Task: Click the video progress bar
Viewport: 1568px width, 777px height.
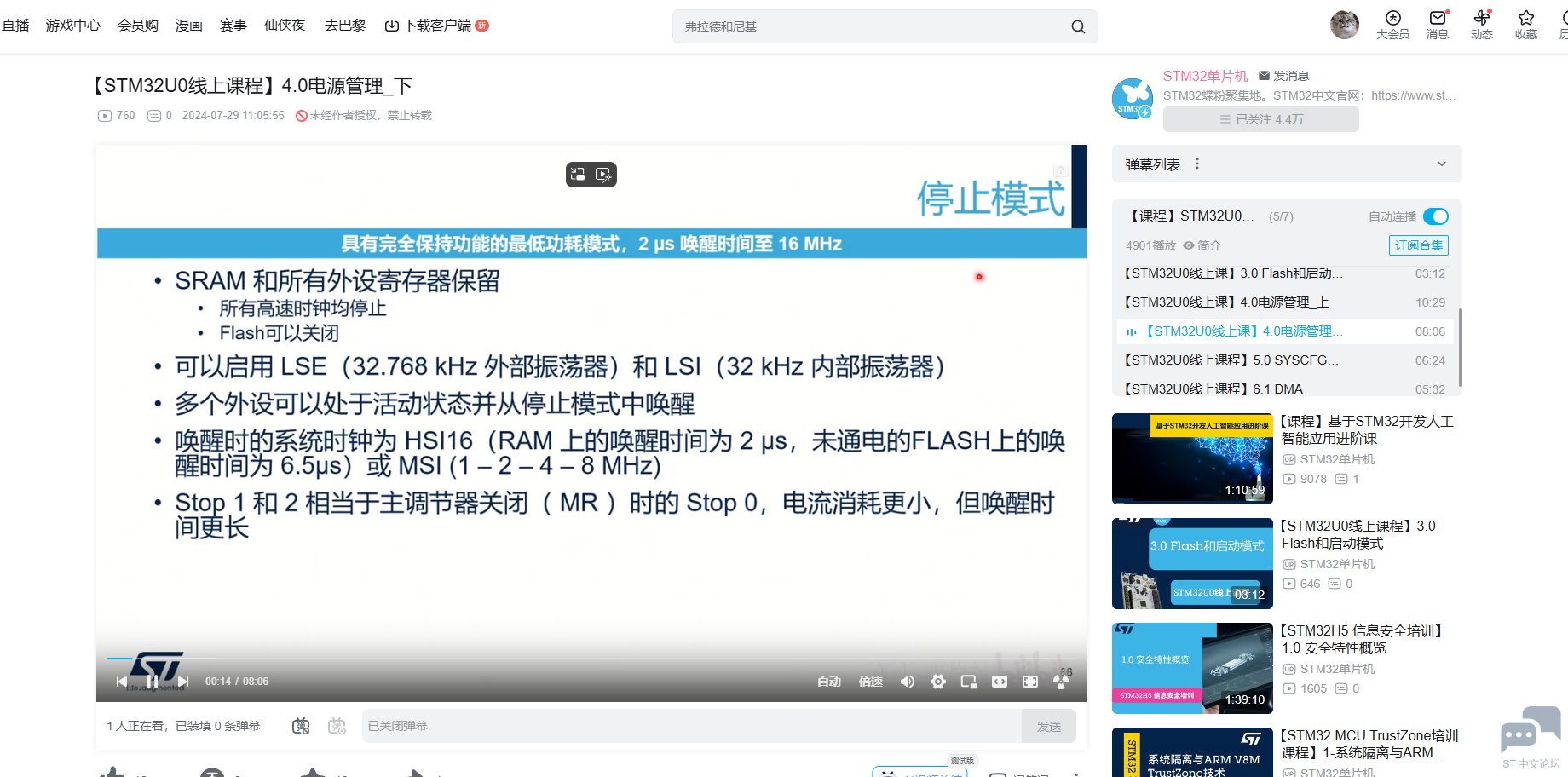Action: tap(591, 659)
